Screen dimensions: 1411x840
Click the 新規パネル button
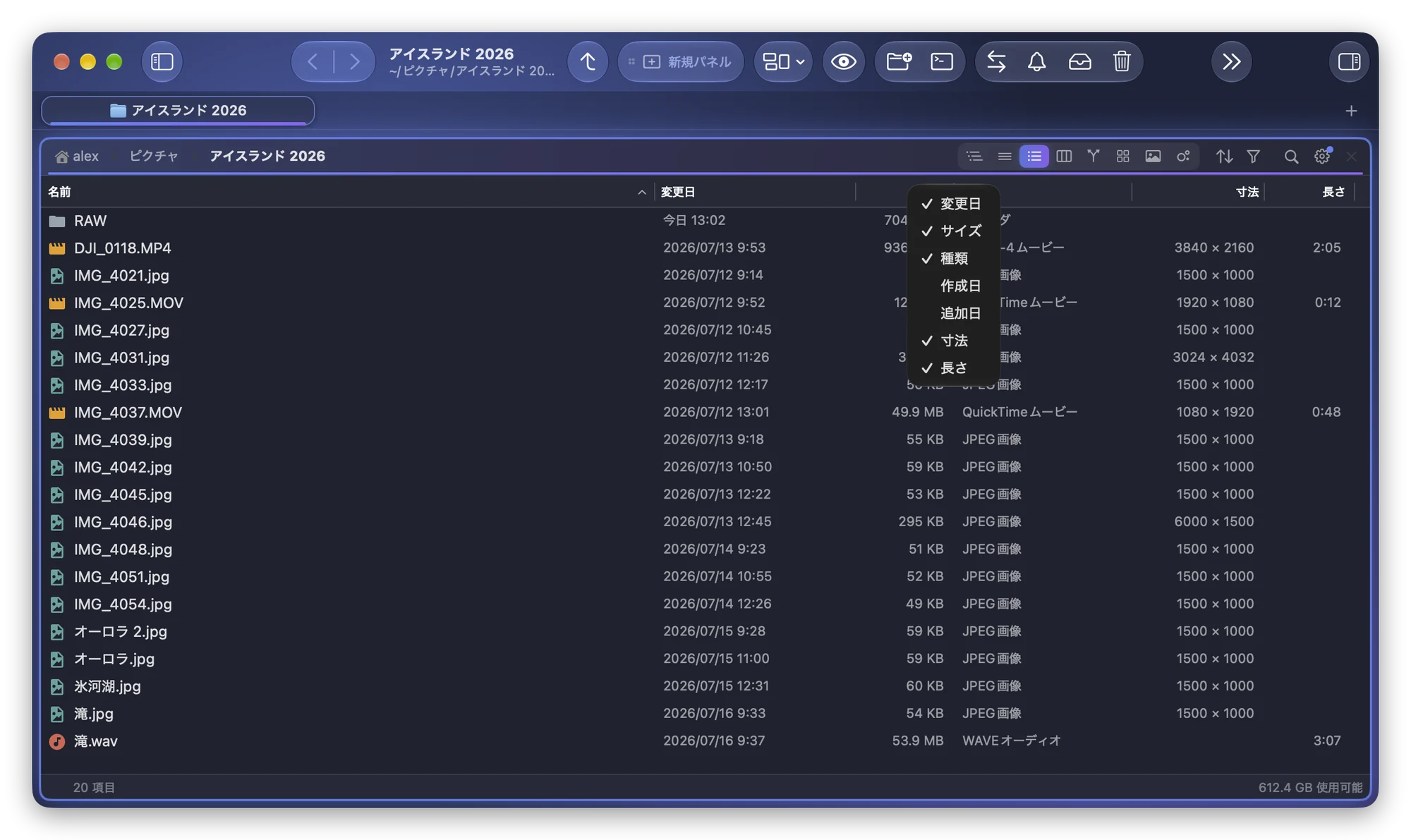pos(680,62)
